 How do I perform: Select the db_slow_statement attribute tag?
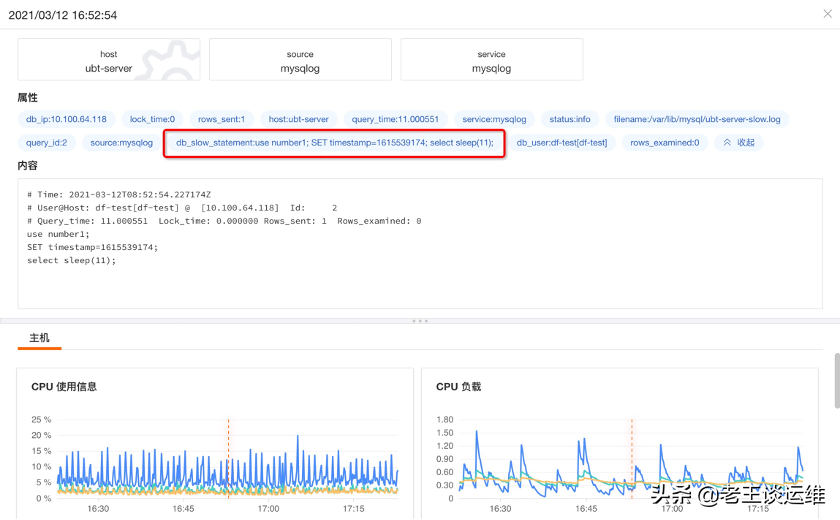point(335,142)
